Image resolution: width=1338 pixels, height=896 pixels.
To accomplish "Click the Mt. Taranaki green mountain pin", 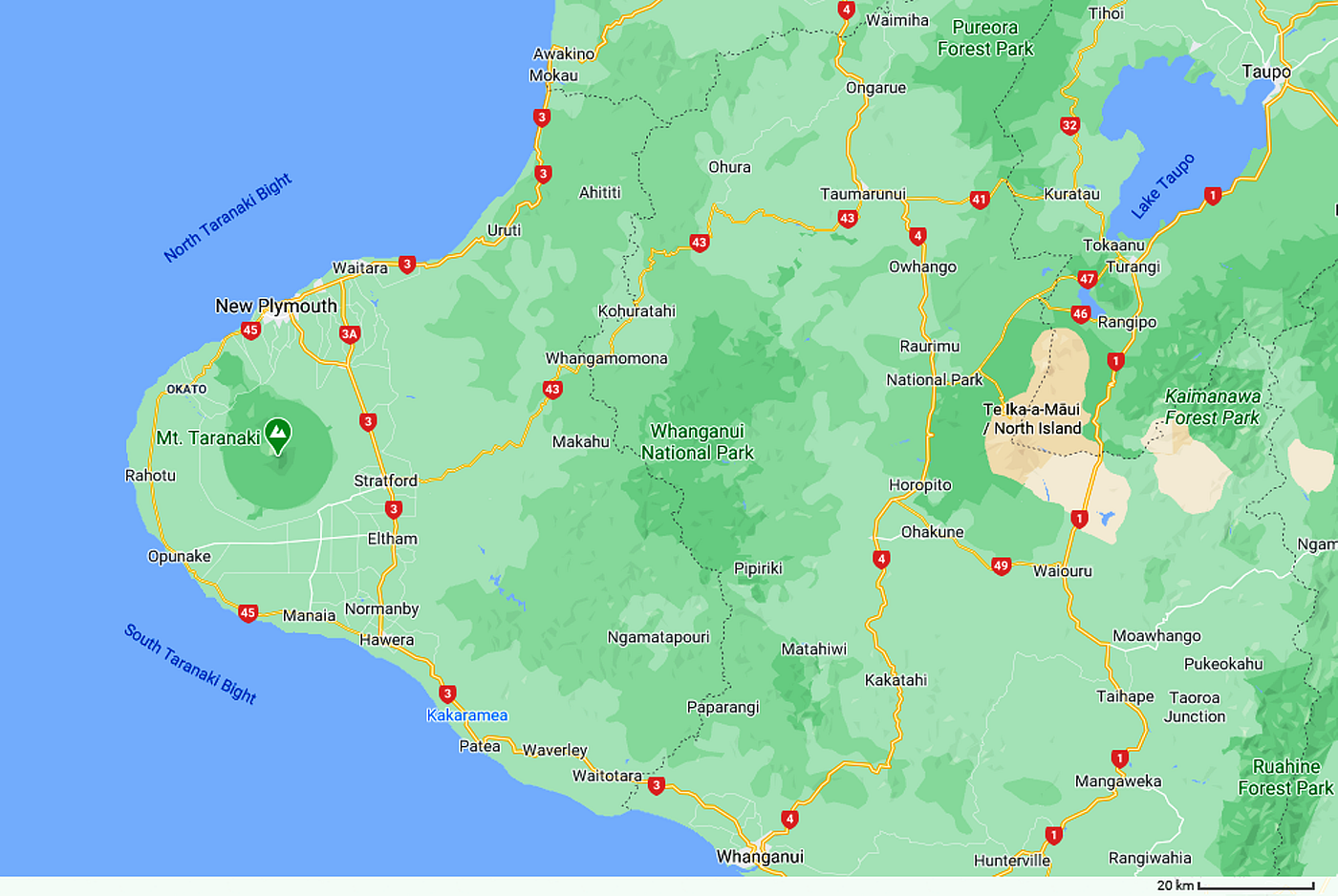I will pos(278,436).
